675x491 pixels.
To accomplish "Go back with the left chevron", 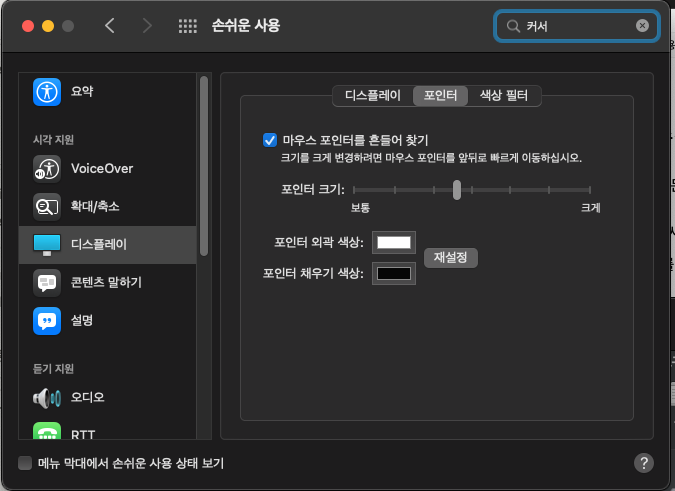I will point(110,26).
